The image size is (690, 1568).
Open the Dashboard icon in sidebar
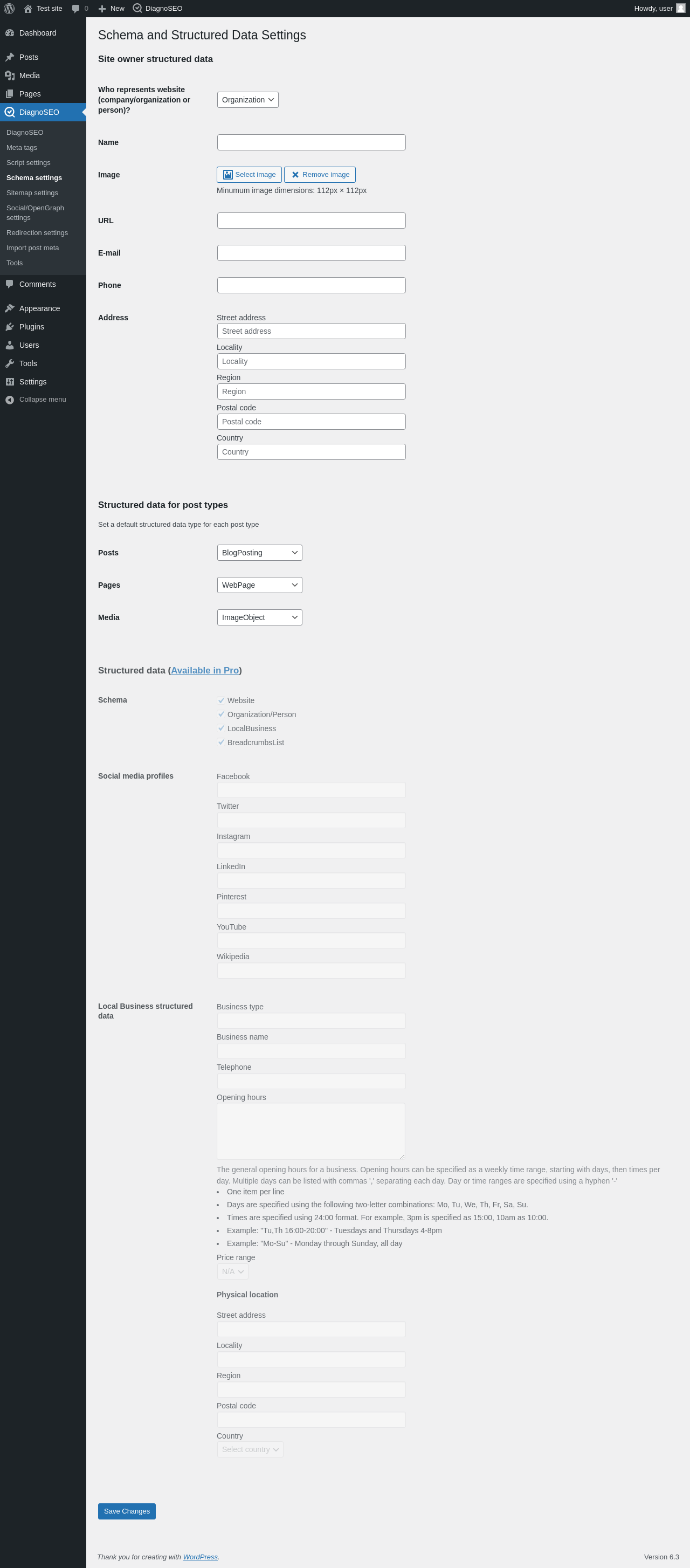tap(10, 33)
